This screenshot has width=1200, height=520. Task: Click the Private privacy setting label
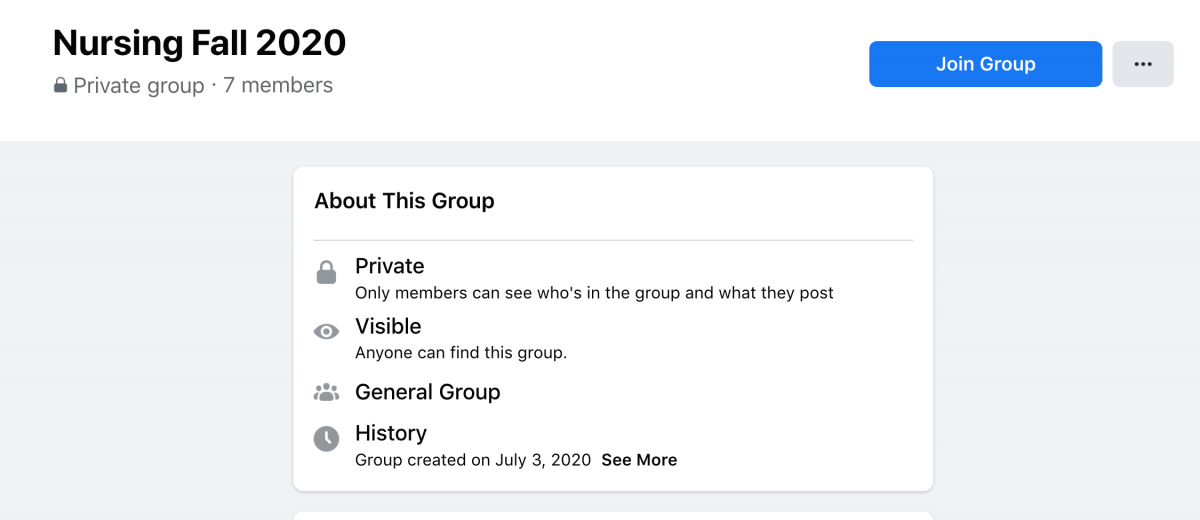click(x=390, y=266)
